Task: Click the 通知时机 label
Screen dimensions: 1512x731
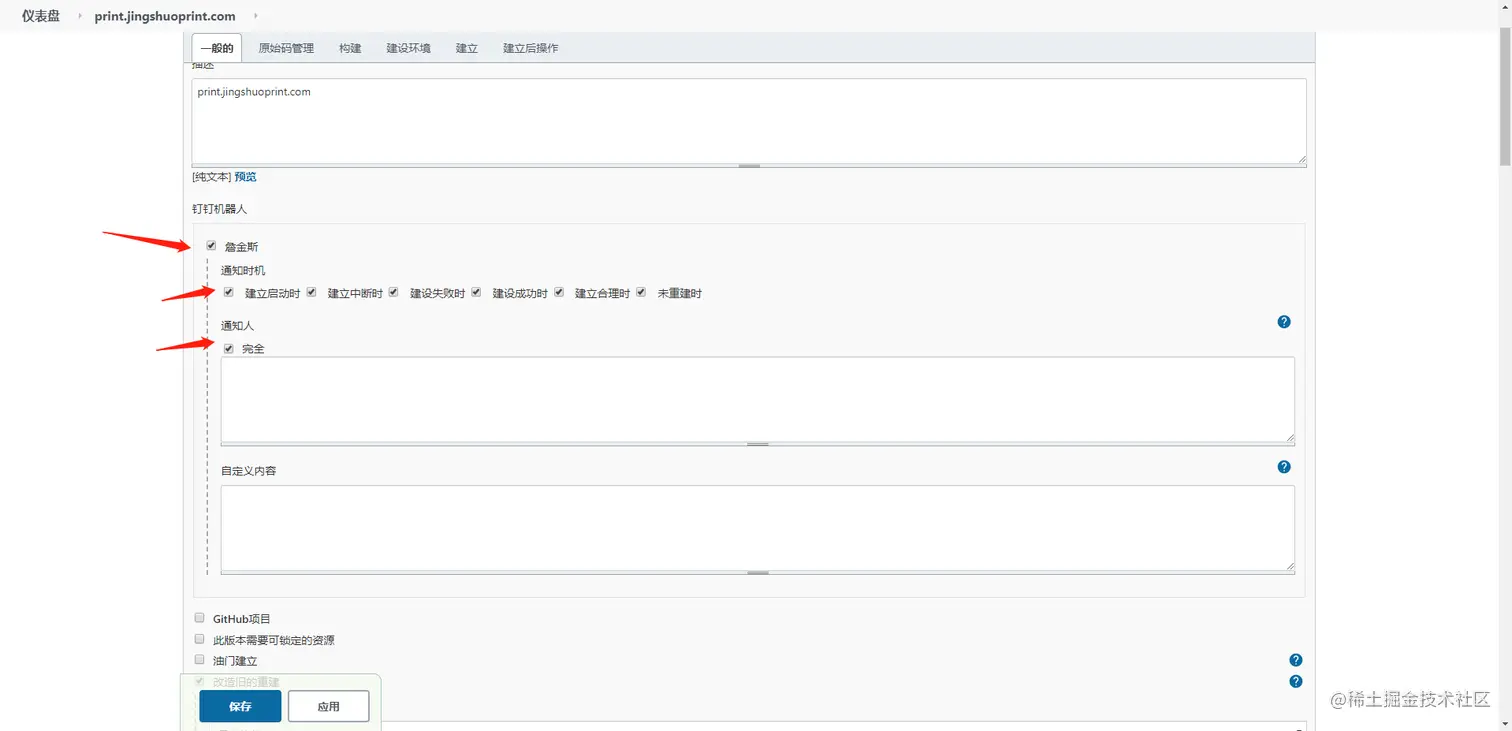Action: tap(243, 270)
